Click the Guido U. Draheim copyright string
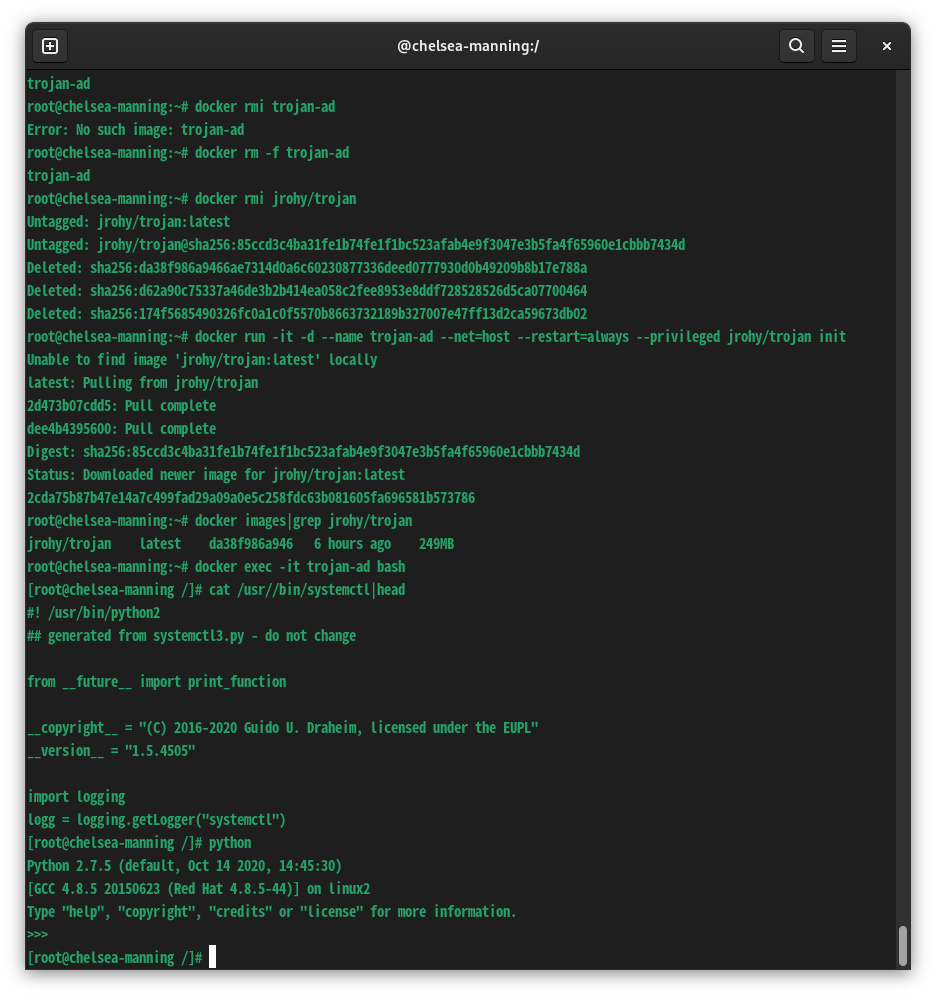Screen dimensions: 936x998 (283, 727)
